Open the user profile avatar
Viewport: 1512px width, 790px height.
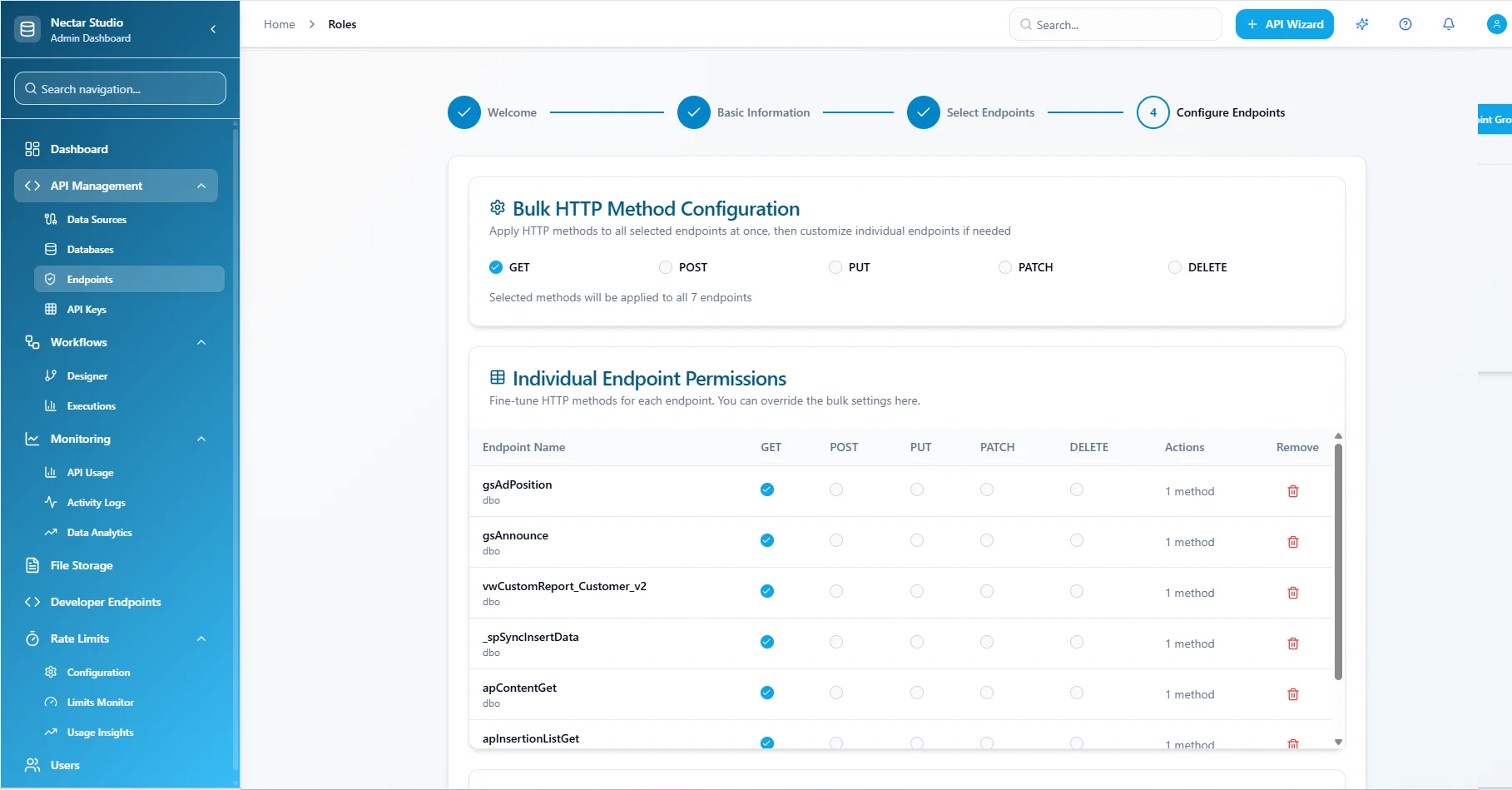[x=1495, y=24]
